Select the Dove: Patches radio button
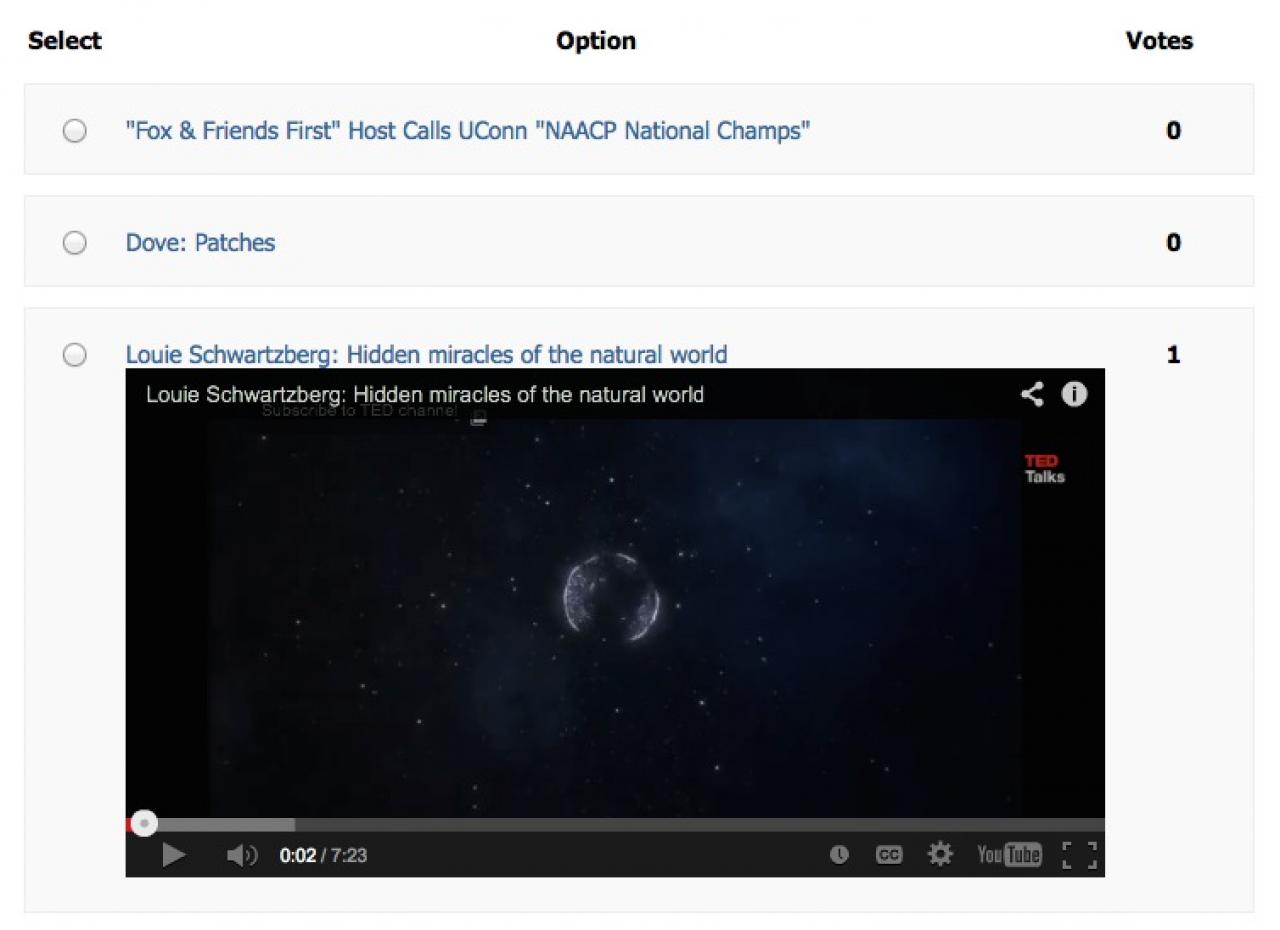1280x930 pixels. tap(75, 243)
